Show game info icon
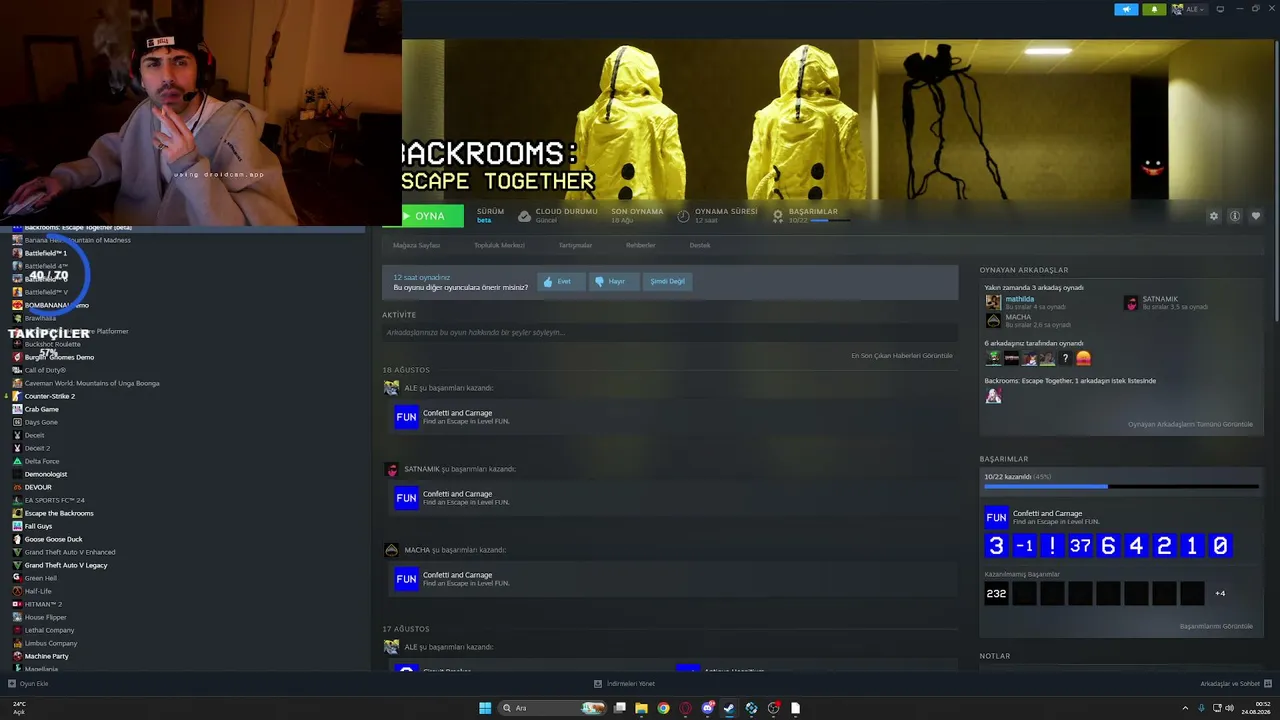Image resolution: width=1280 pixels, height=720 pixels. pyautogui.click(x=1235, y=216)
